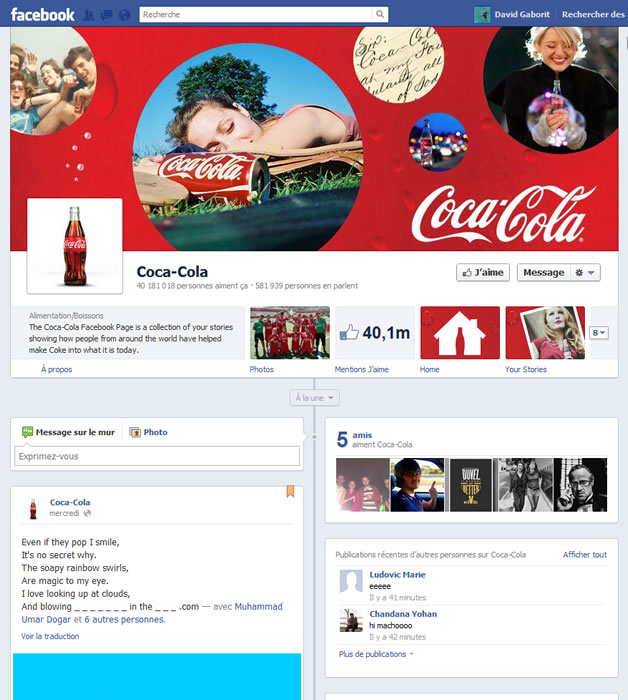Image resolution: width=628 pixels, height=700 pixels.
Task: Open notifications globe icon in top bar
Action: point(125,15)
